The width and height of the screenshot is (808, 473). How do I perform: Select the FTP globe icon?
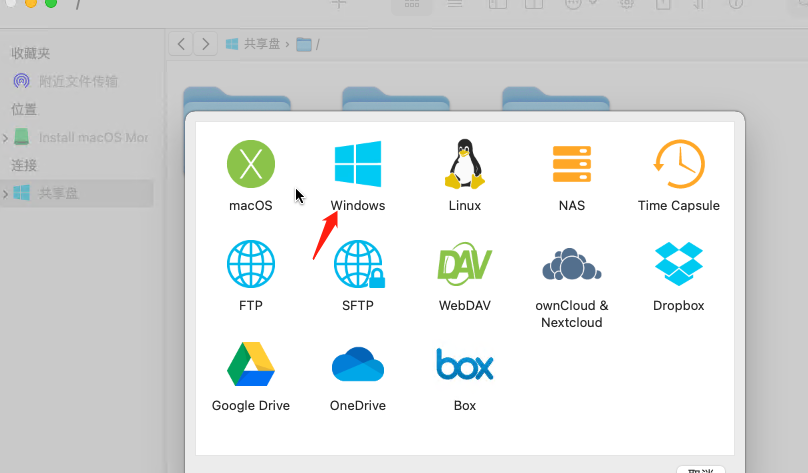click(x=251, y=264)
